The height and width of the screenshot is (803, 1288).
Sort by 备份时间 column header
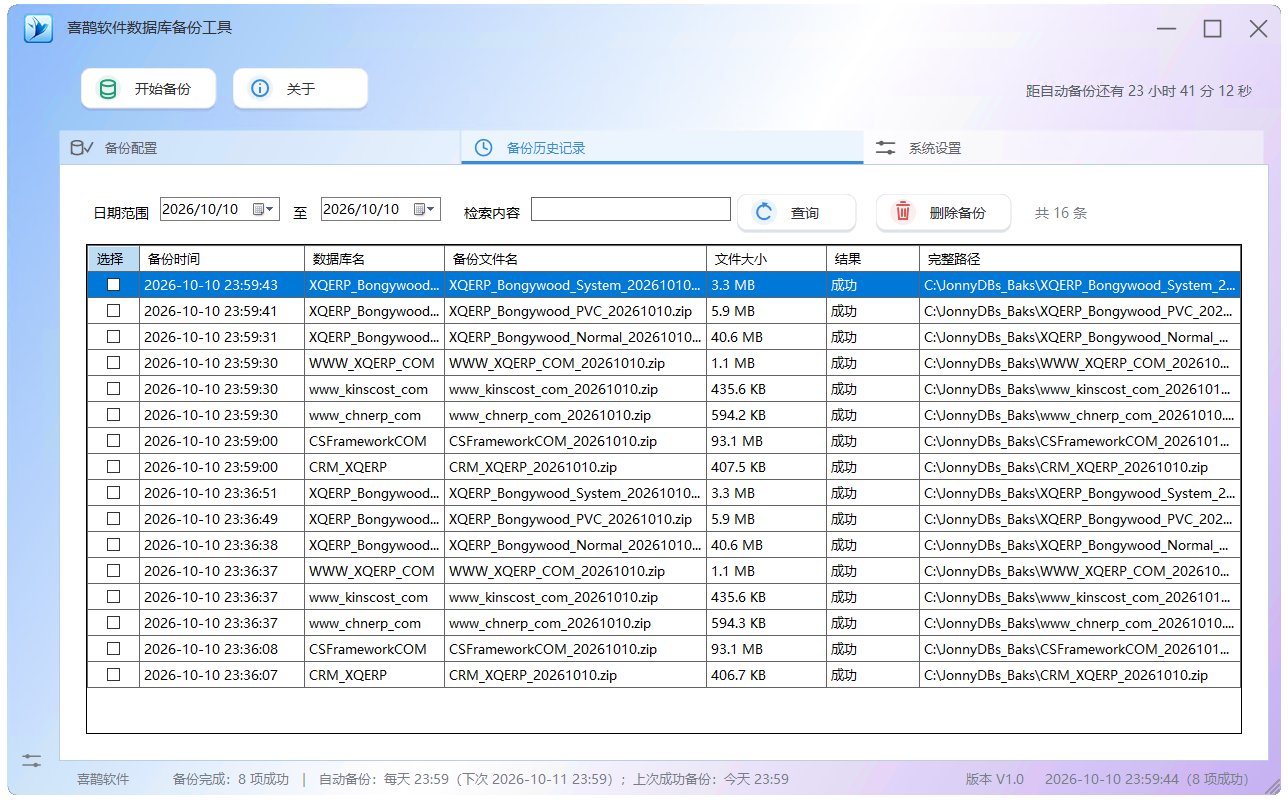[222, 259]
